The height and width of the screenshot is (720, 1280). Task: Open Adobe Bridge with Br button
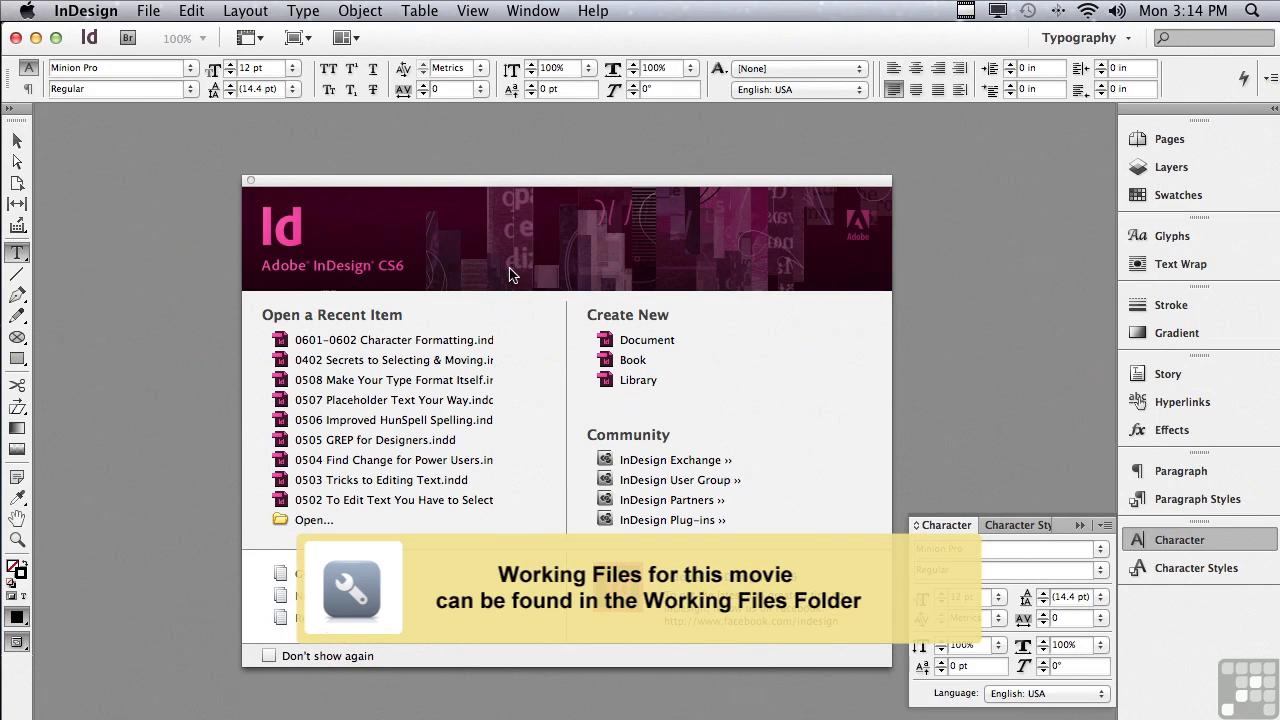tap(127, 38)
